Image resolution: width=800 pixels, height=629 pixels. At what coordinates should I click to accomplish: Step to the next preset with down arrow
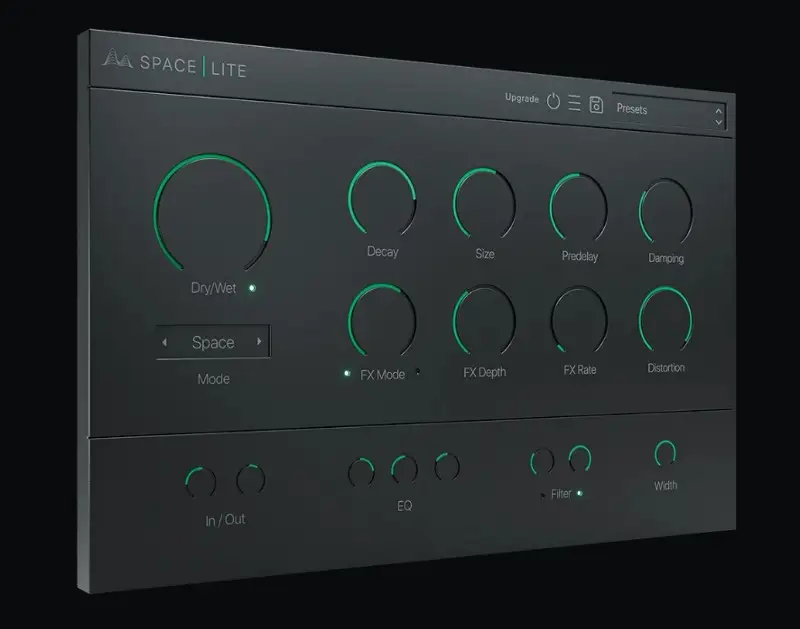point(719,121)
